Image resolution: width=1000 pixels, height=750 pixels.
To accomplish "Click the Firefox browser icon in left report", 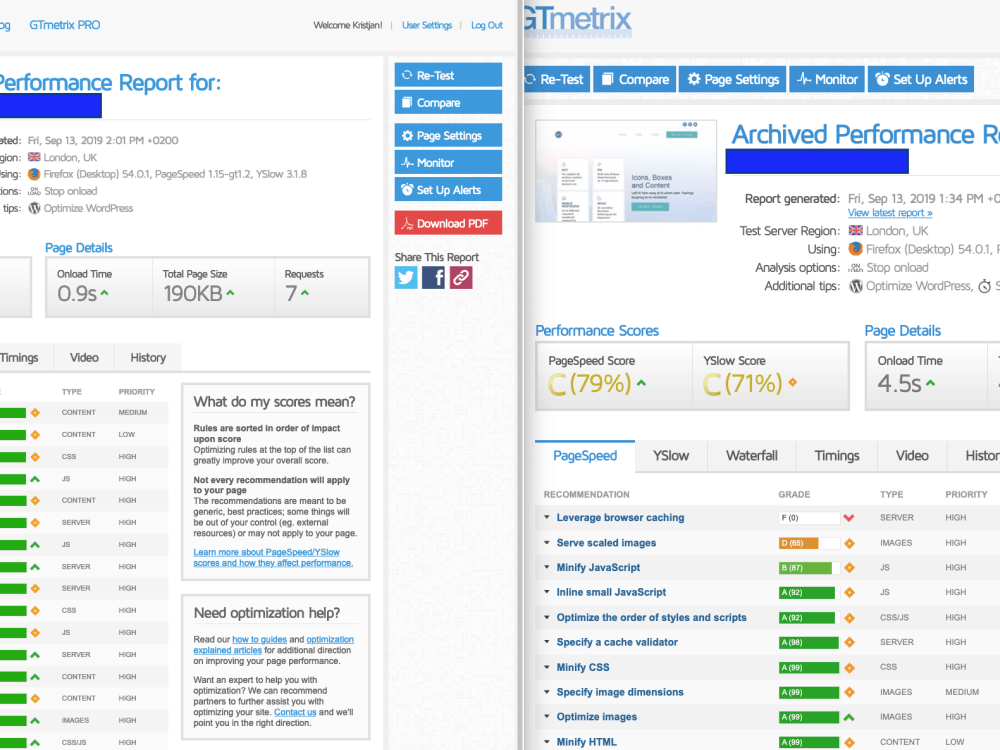I will tap(34, 174).
